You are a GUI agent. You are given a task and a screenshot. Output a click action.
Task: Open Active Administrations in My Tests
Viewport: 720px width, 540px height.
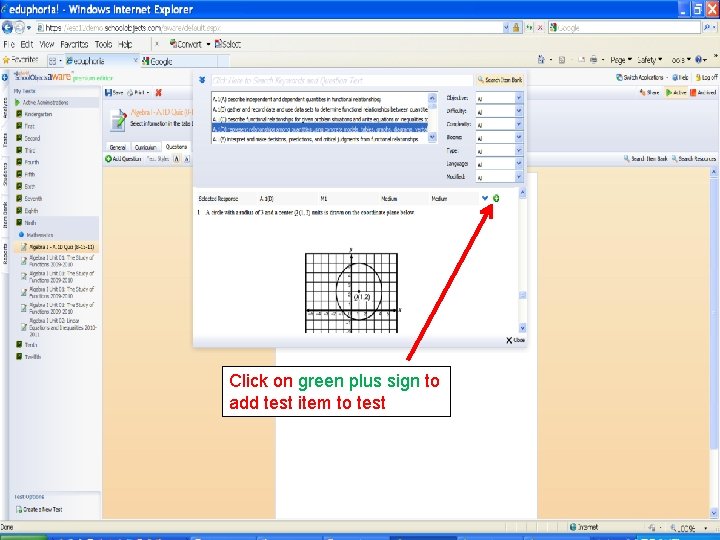point(42,102)
